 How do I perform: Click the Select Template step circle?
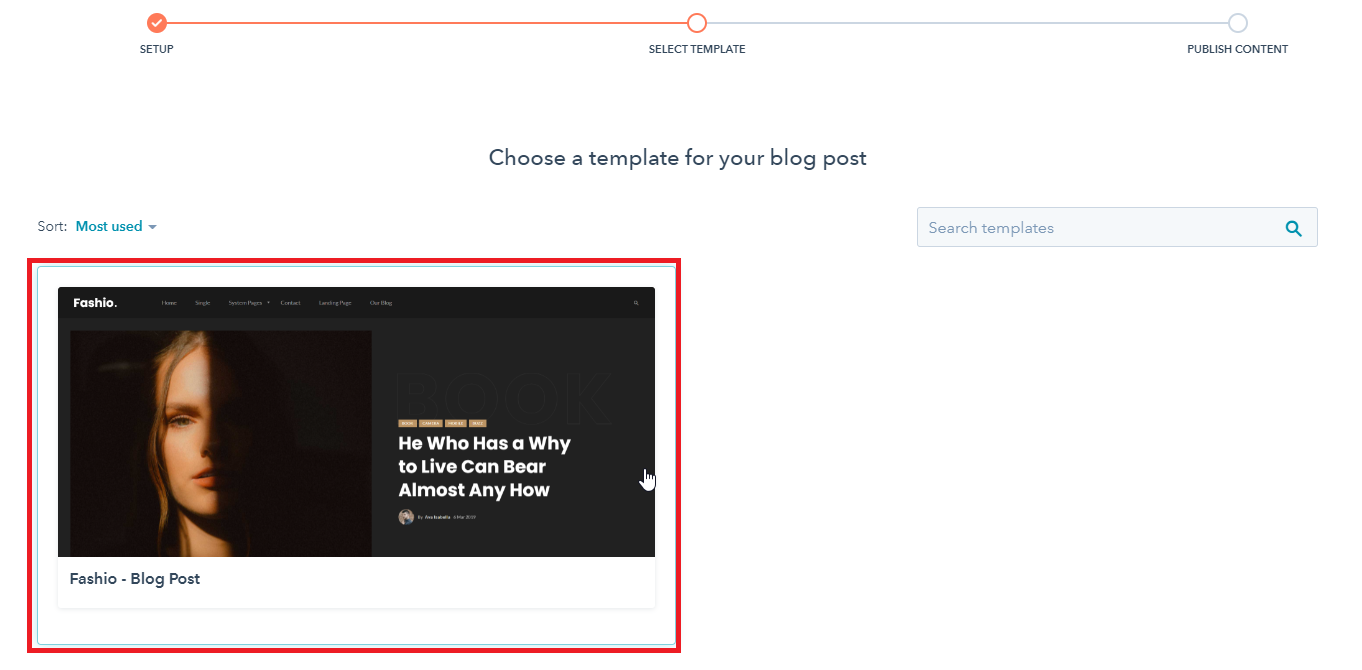point(697,23)
